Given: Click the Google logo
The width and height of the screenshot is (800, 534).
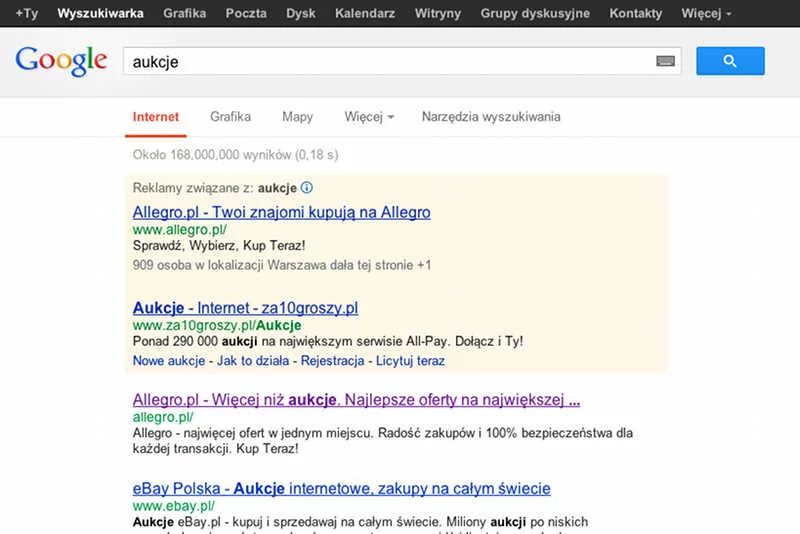Looking at the screenshot, I should (61, 61).
